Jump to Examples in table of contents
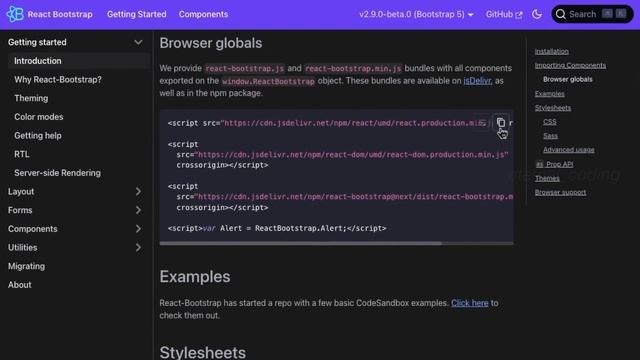640x360 pixels. [x=549, y=93]
